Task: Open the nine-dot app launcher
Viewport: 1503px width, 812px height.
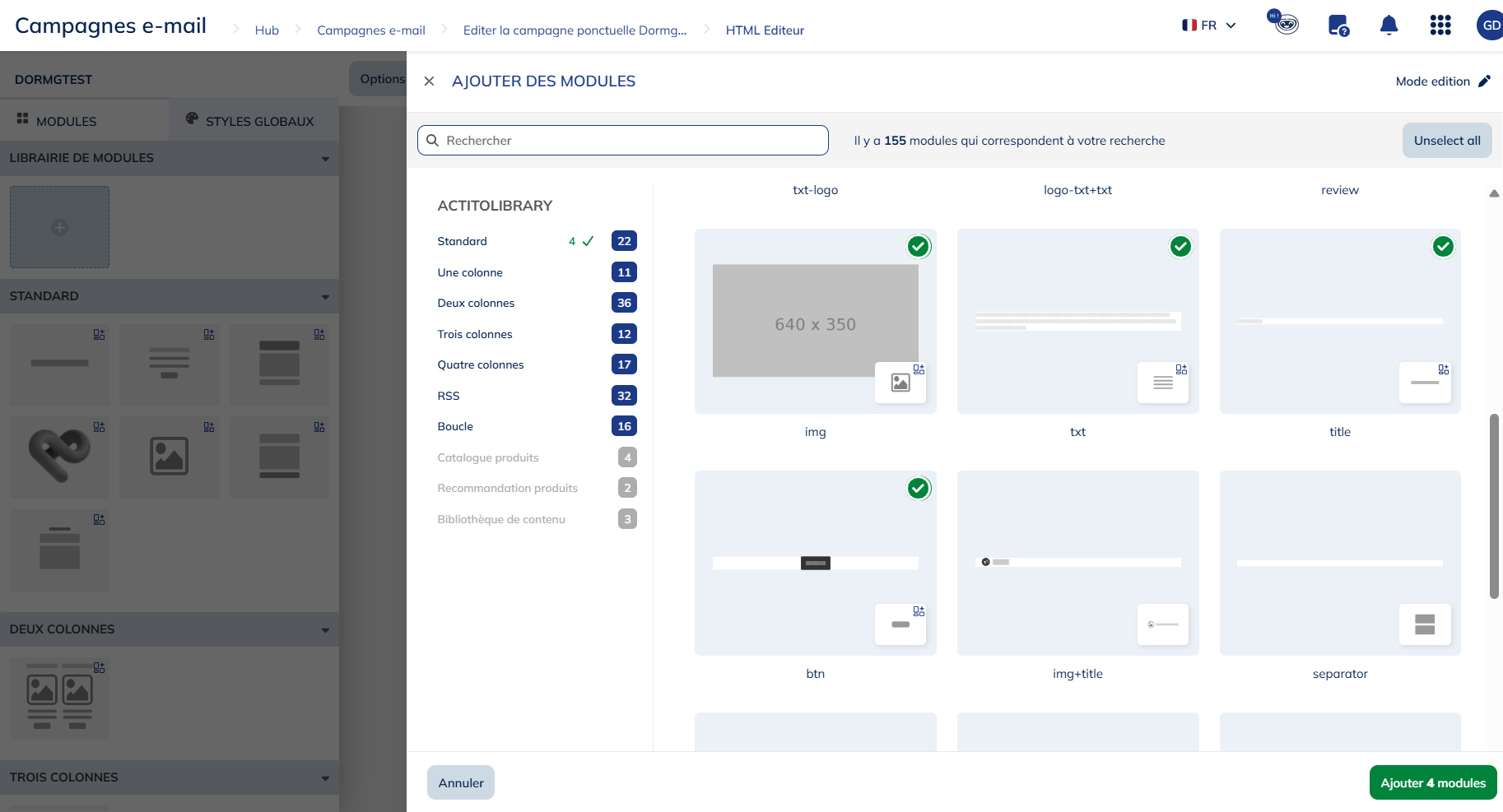Action: [1440, 25]
